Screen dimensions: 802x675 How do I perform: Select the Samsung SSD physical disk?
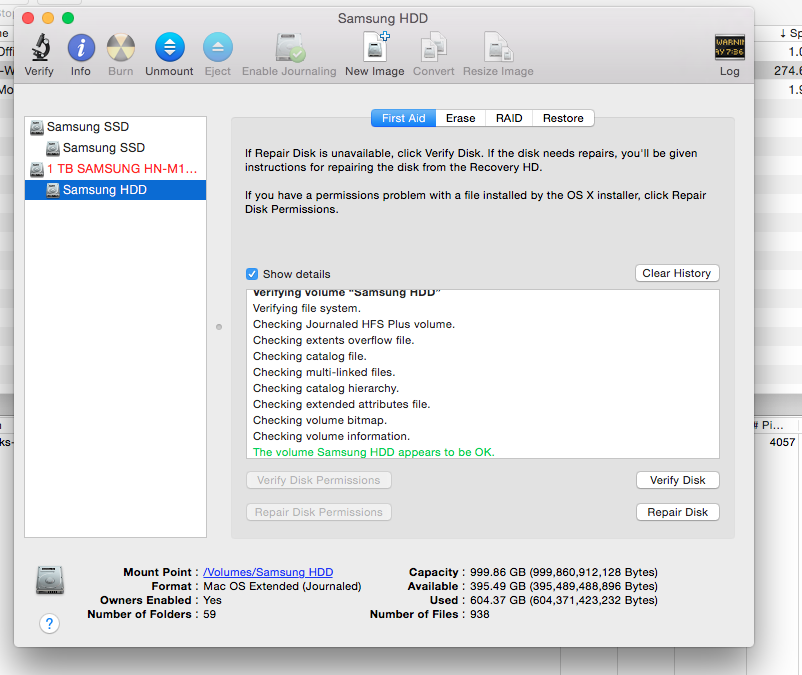(116, 127)
